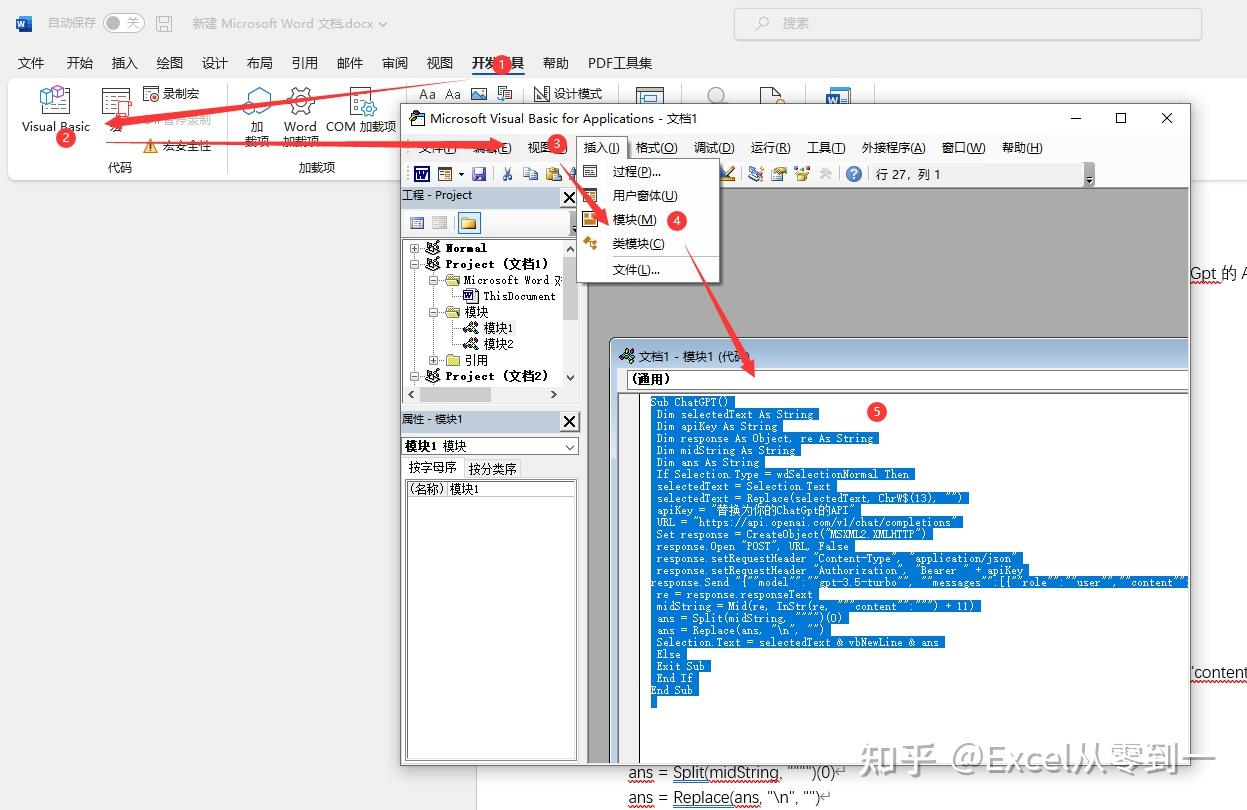Screen dimensions: 1247x810
Task: Switch to the 按分类序 properties tab
Action: tap(492, 467)
